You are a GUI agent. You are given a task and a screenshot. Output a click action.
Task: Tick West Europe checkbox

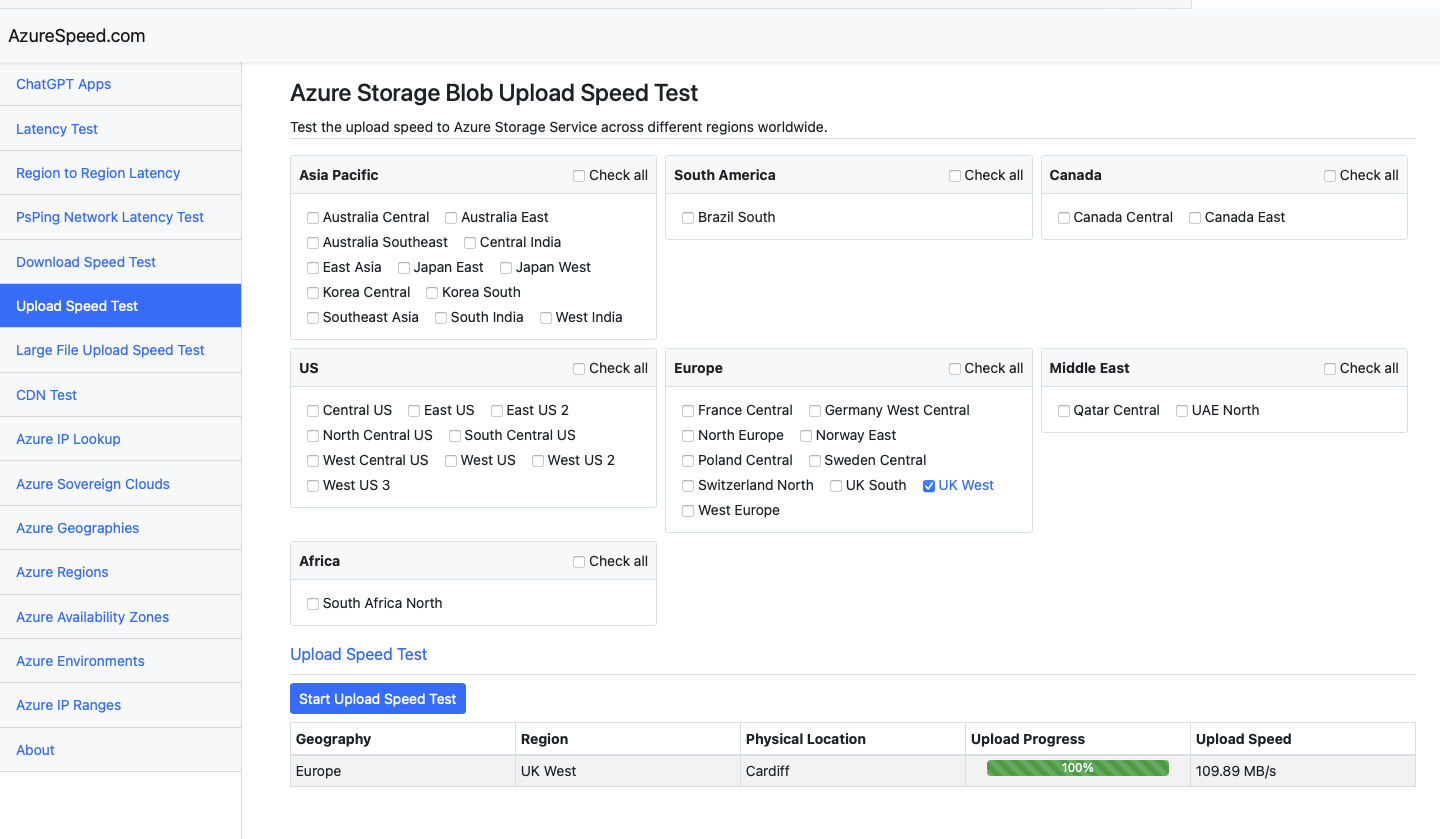(x=688, y=511)
